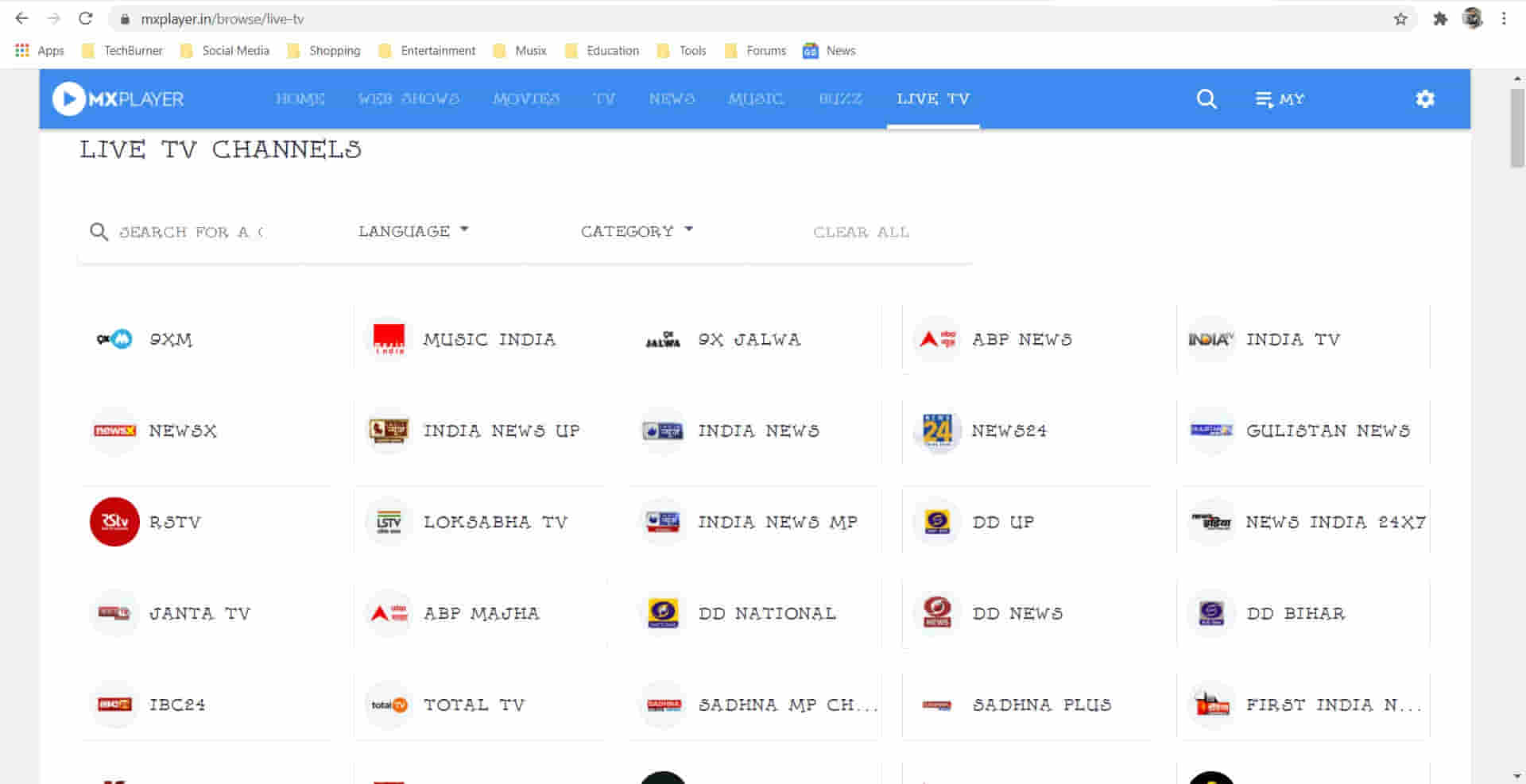Viewport: 1526px width, 784px height.
Task: Click the DD National logo
Action: (x=663, y=613)
